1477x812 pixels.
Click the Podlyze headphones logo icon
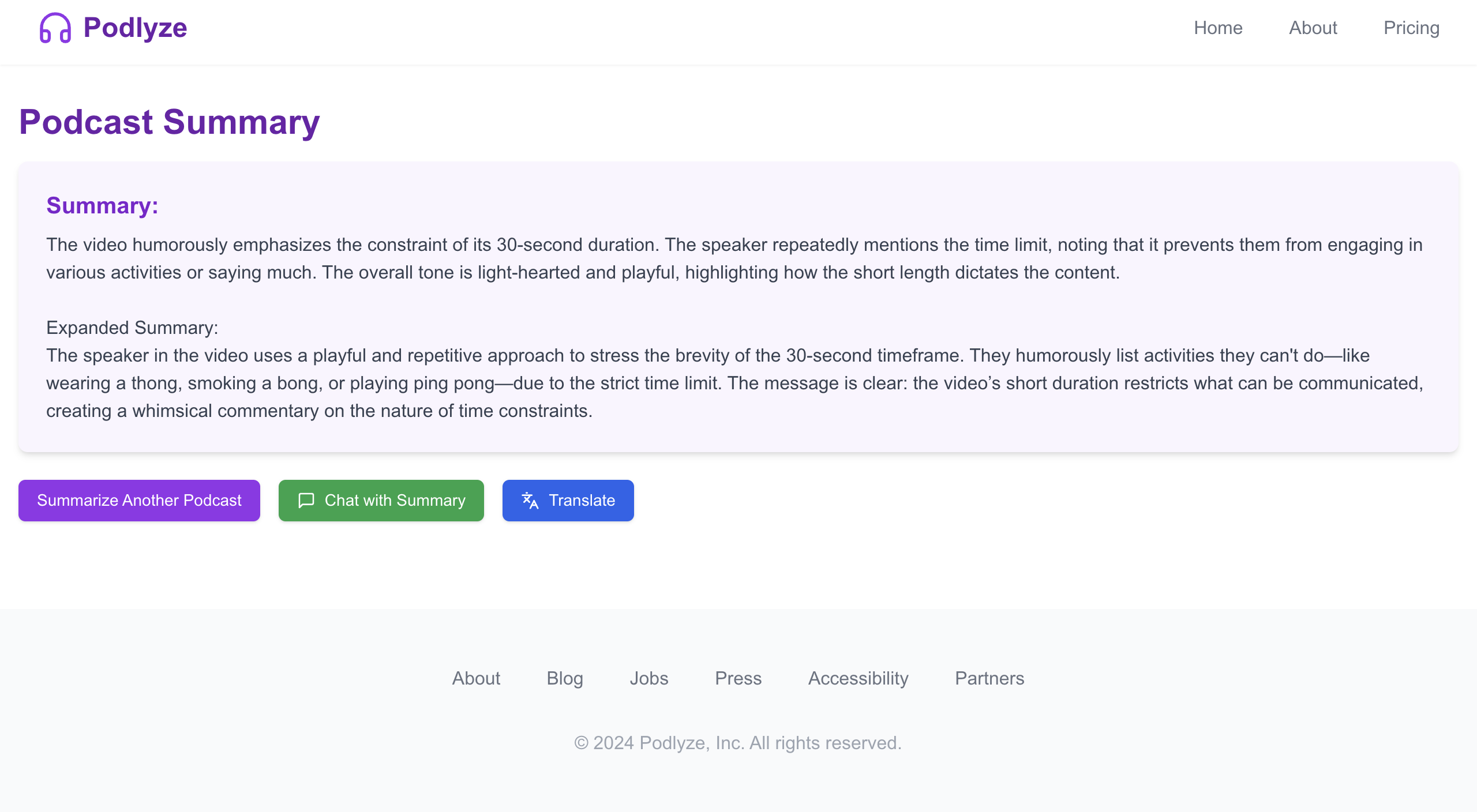55,28
